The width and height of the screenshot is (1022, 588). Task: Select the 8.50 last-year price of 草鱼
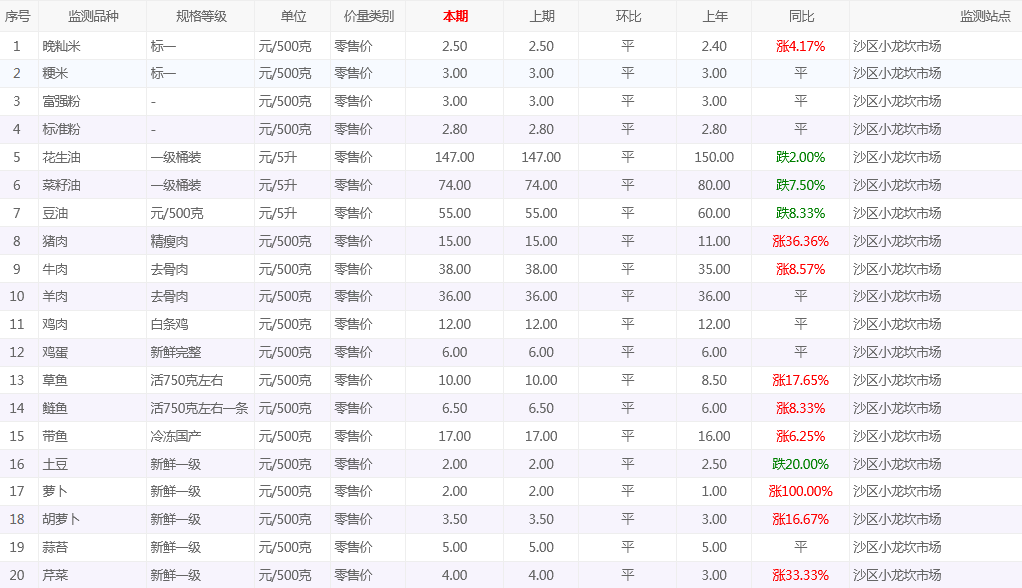tap(714, 381)
